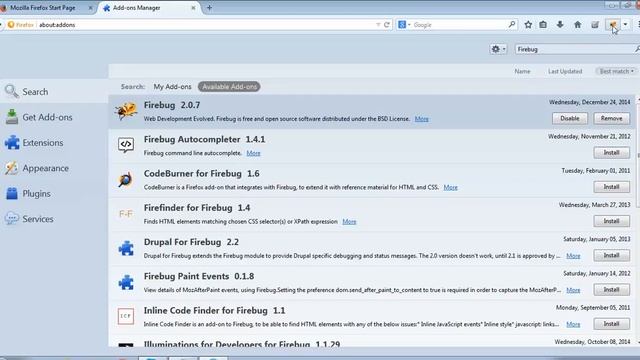Install Drupal For Firebug 2.2
The width and height of the screenshot is (640, 360).
coord(611,256)
